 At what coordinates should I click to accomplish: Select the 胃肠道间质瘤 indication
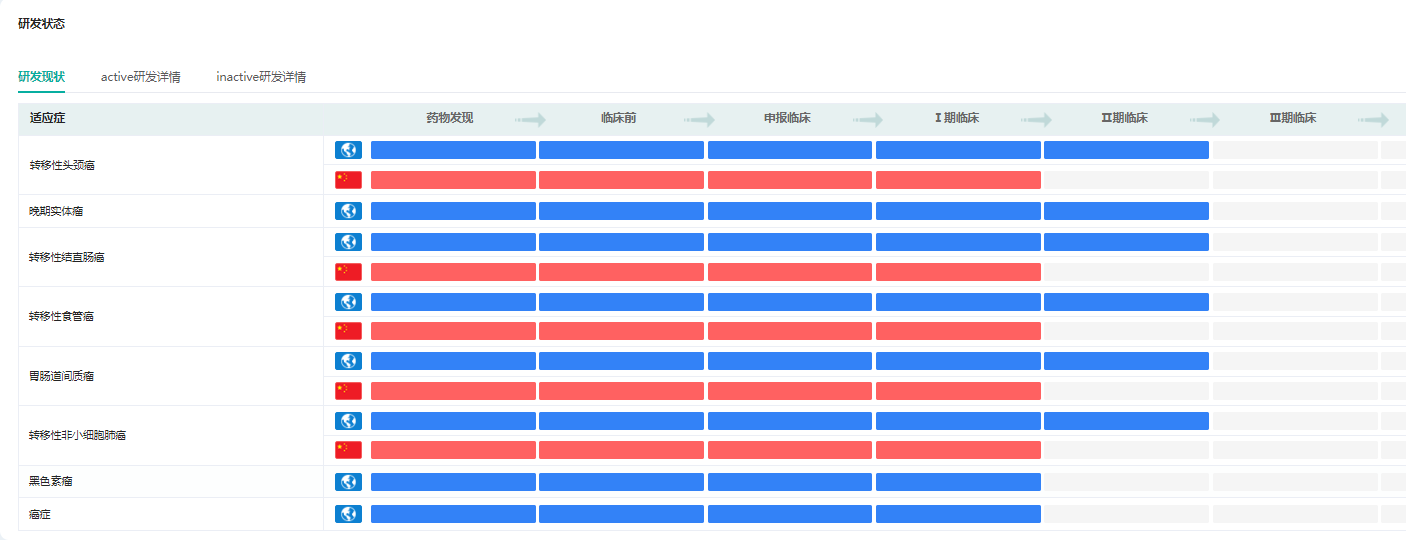[62, 376]
